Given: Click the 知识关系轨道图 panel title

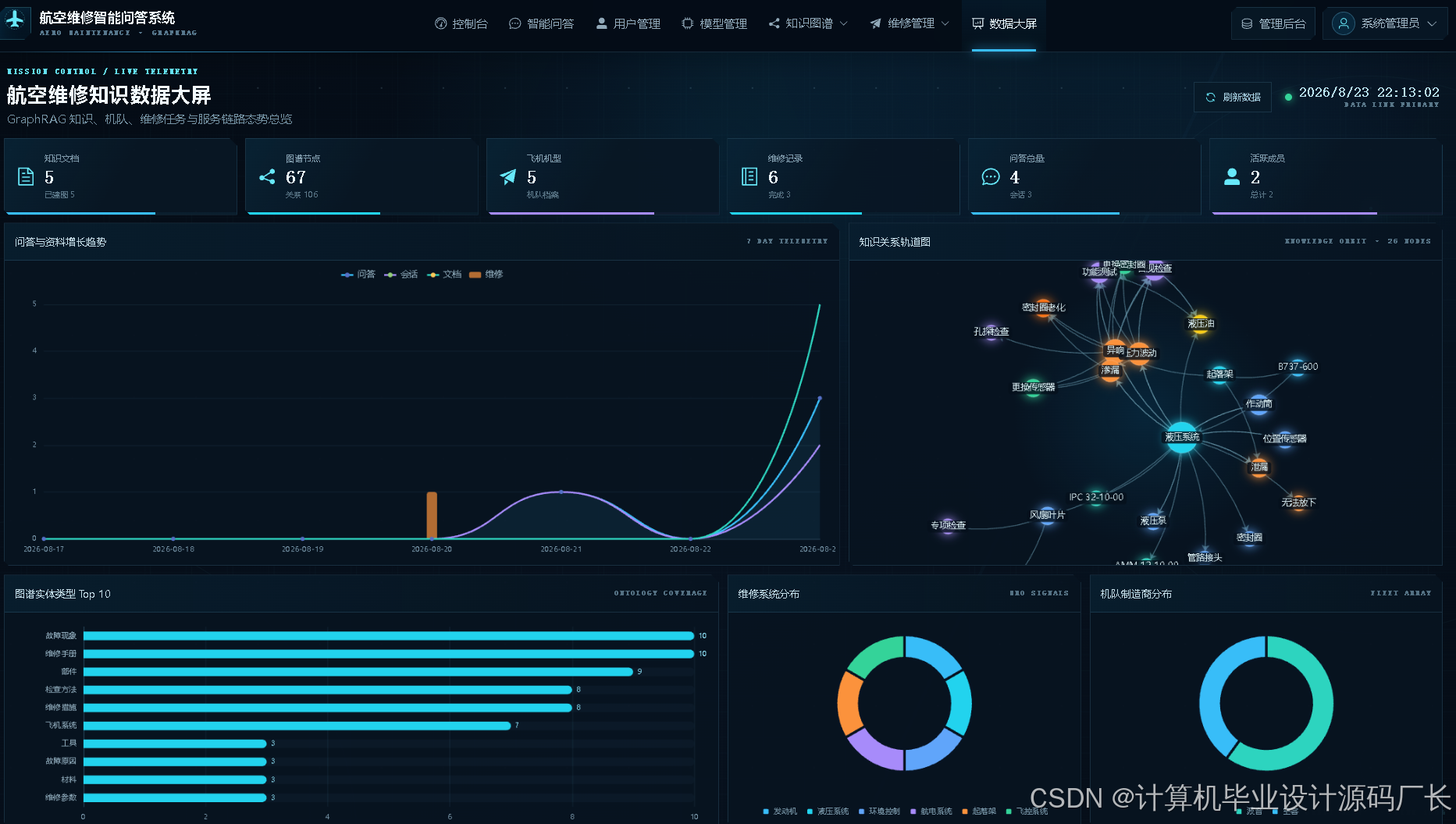Looking at the screenshot, I should click(x=895, y=242).
